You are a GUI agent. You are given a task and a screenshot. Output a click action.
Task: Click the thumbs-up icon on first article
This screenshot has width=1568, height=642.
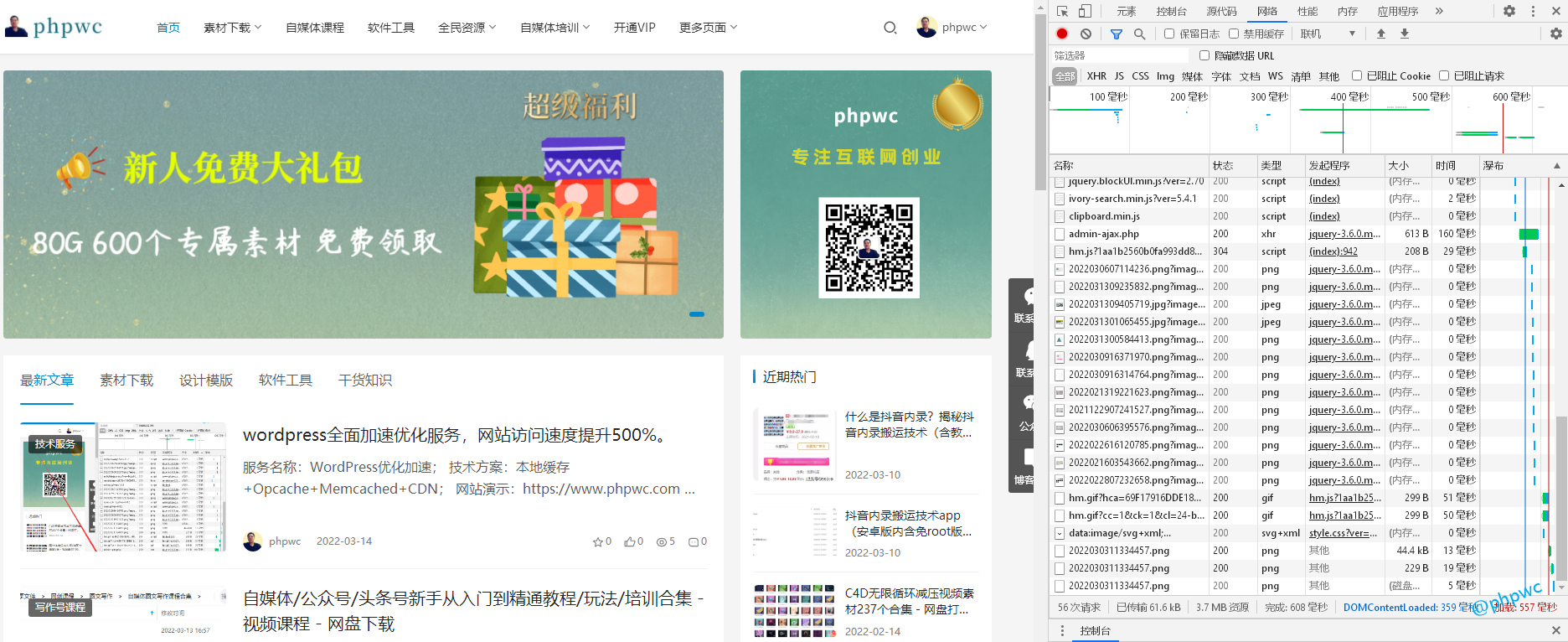(630, 541)
